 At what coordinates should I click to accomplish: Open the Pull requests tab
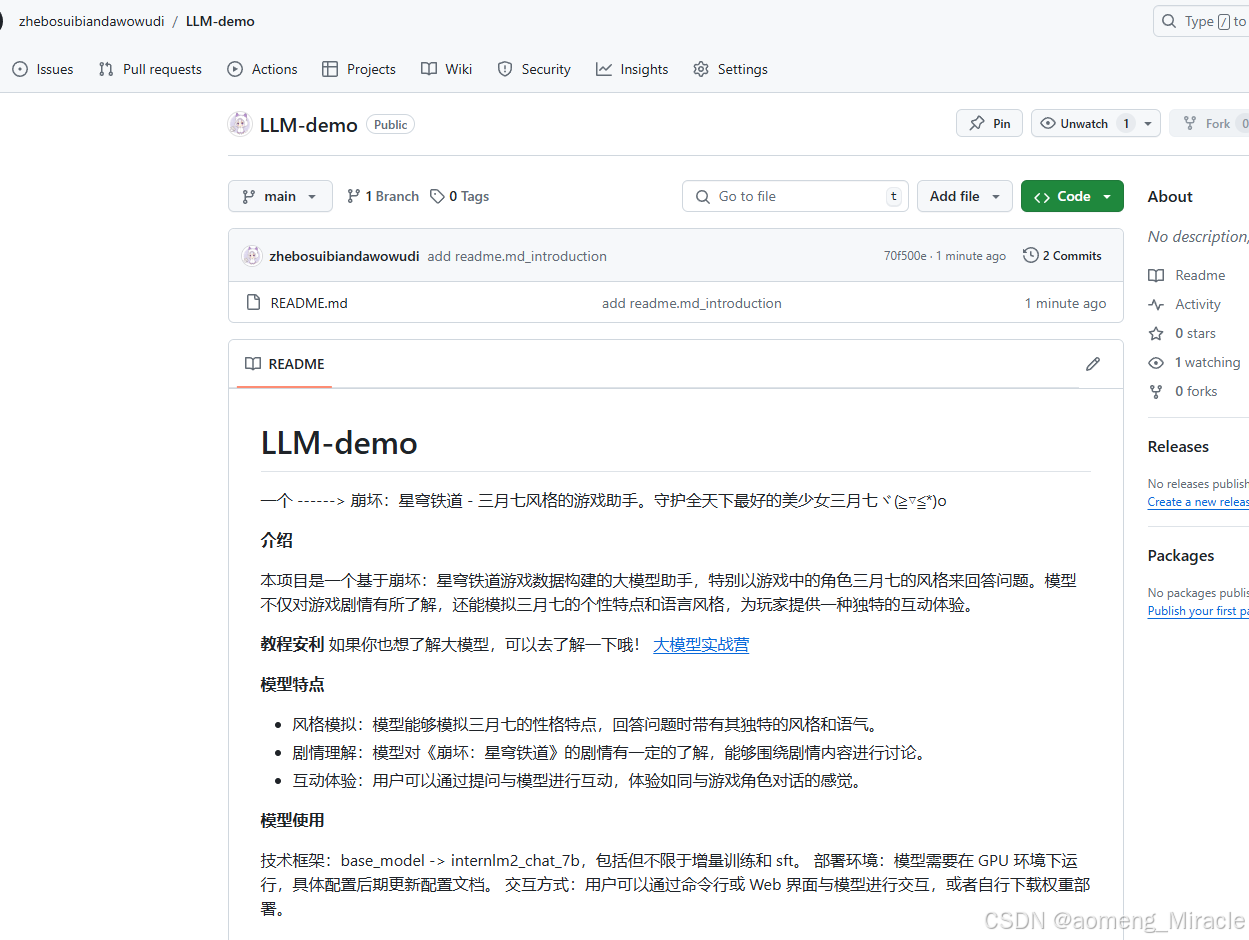(150, 69)
